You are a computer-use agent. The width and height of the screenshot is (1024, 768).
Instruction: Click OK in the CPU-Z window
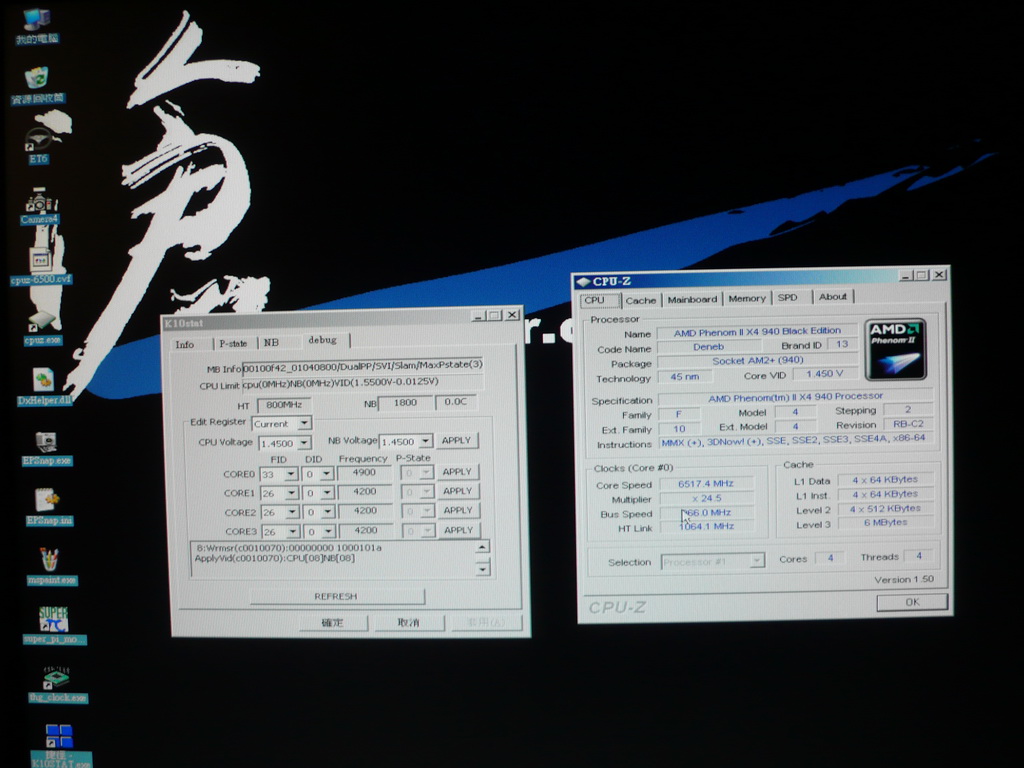coord(912,602)
